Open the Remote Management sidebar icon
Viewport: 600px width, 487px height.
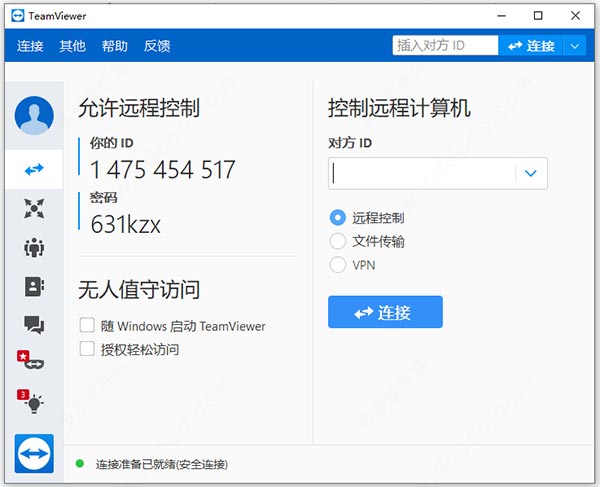[34, 208]
